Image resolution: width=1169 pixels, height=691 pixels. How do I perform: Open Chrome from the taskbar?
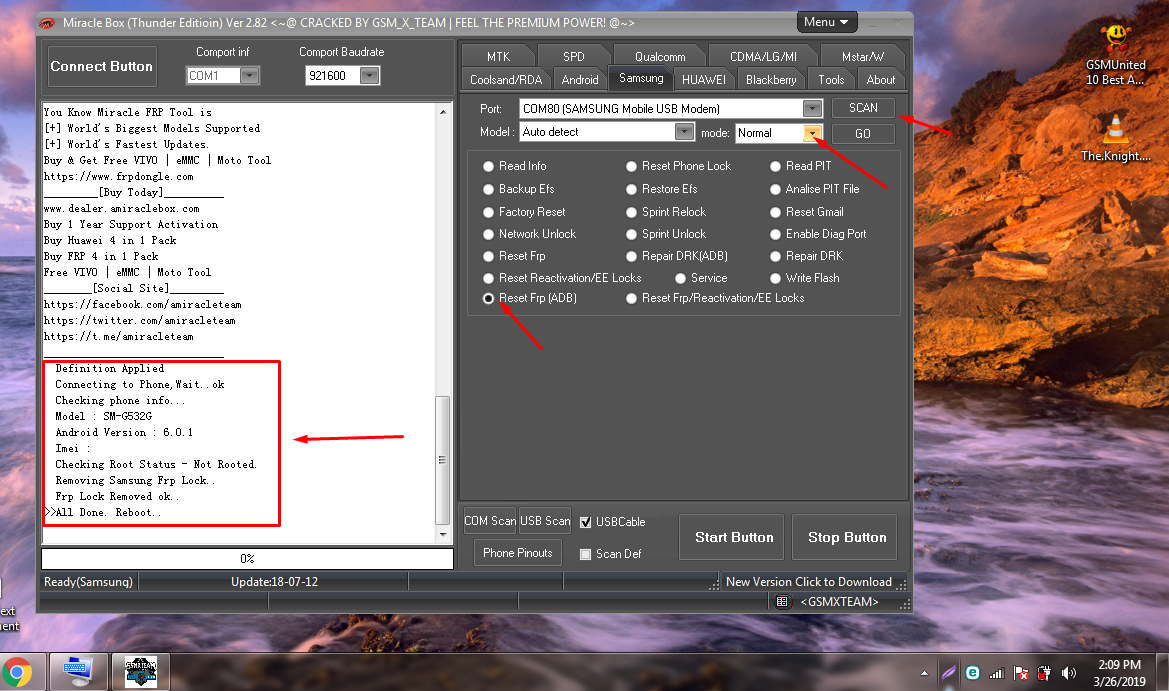click(17, 672)
